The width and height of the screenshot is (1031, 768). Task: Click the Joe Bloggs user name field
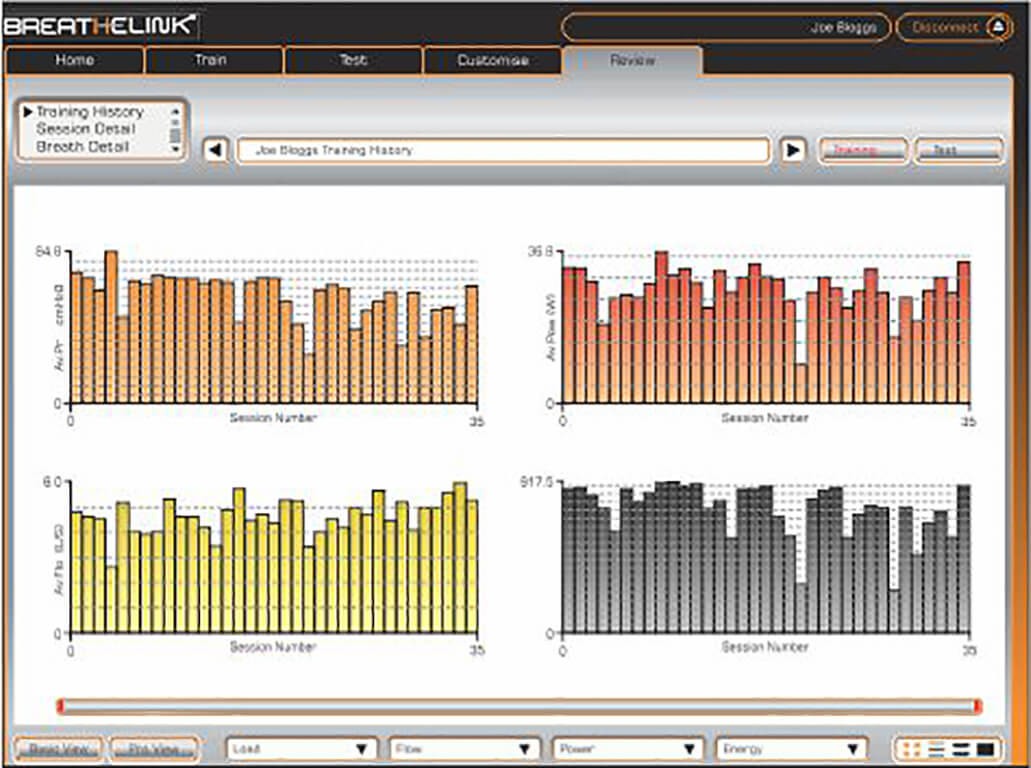pyautogui.click(x=725, y=27)
